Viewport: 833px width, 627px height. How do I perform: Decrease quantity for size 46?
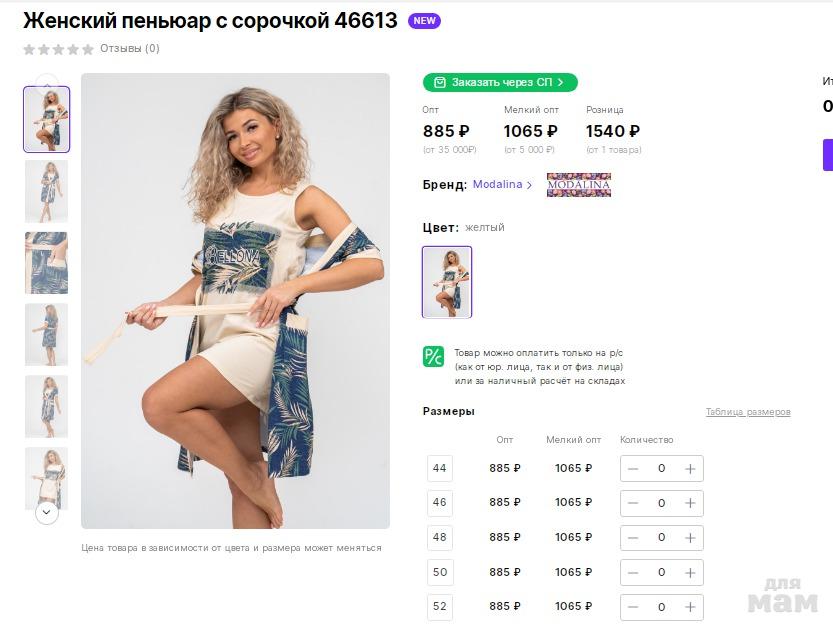pos(633,503)
